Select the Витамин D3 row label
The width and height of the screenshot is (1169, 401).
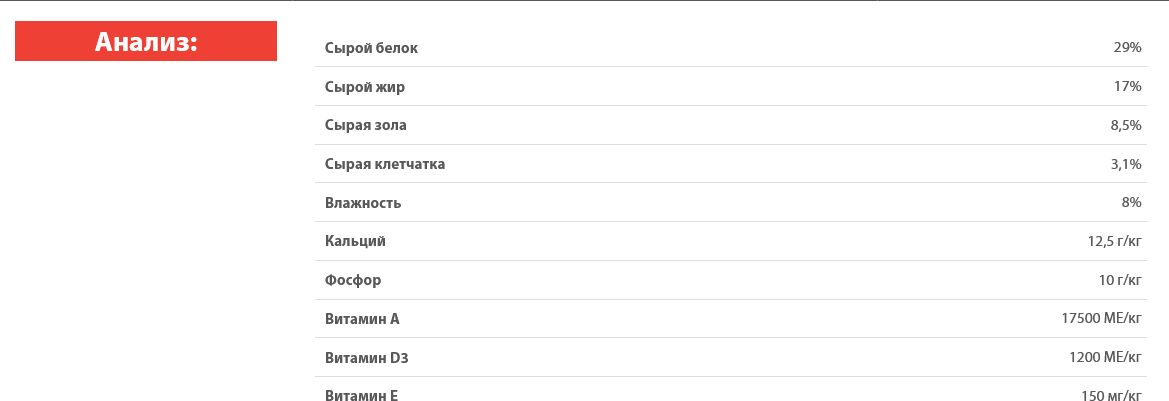[x=367, y=358]
